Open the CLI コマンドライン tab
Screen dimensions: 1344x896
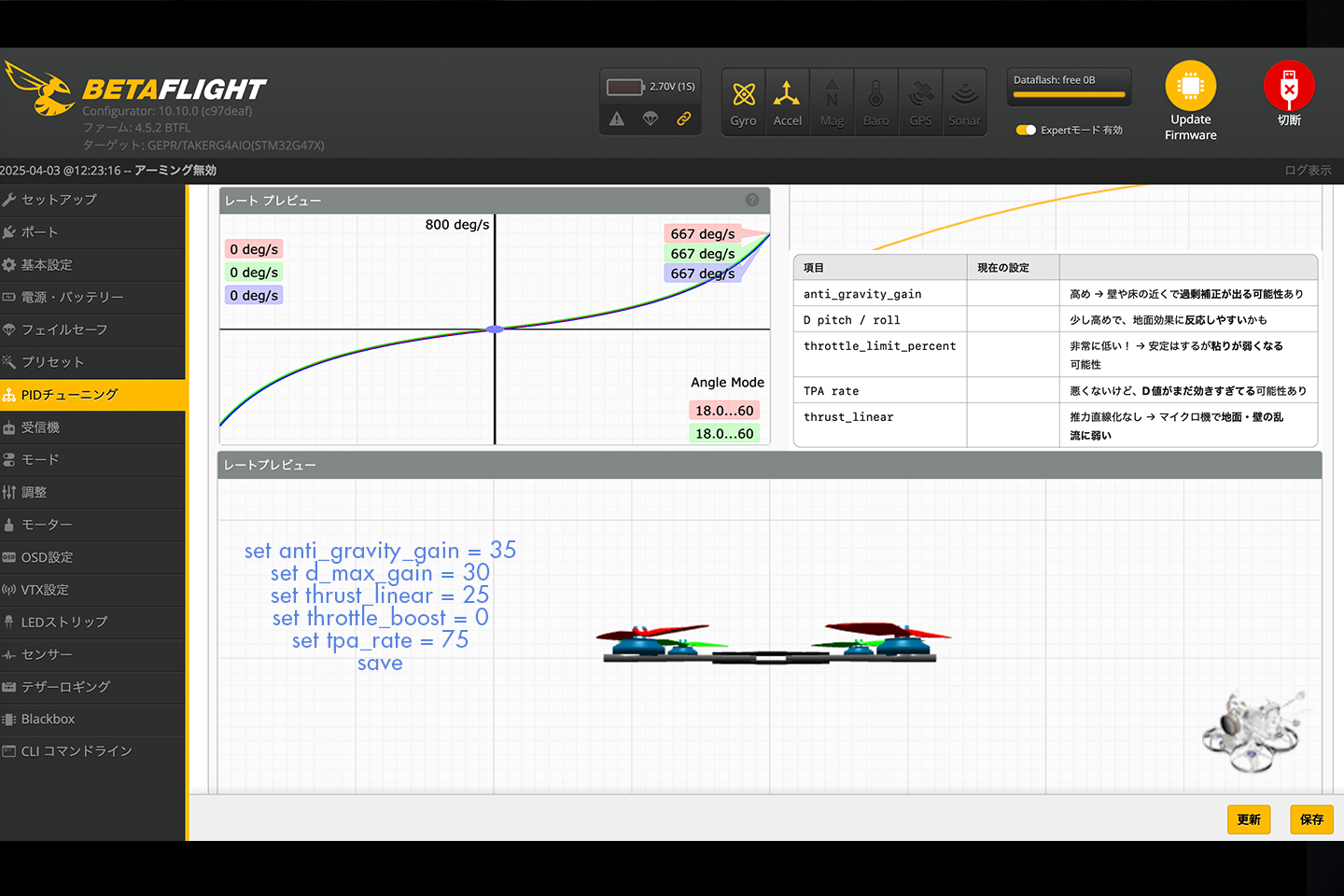[x=93, y=751]
